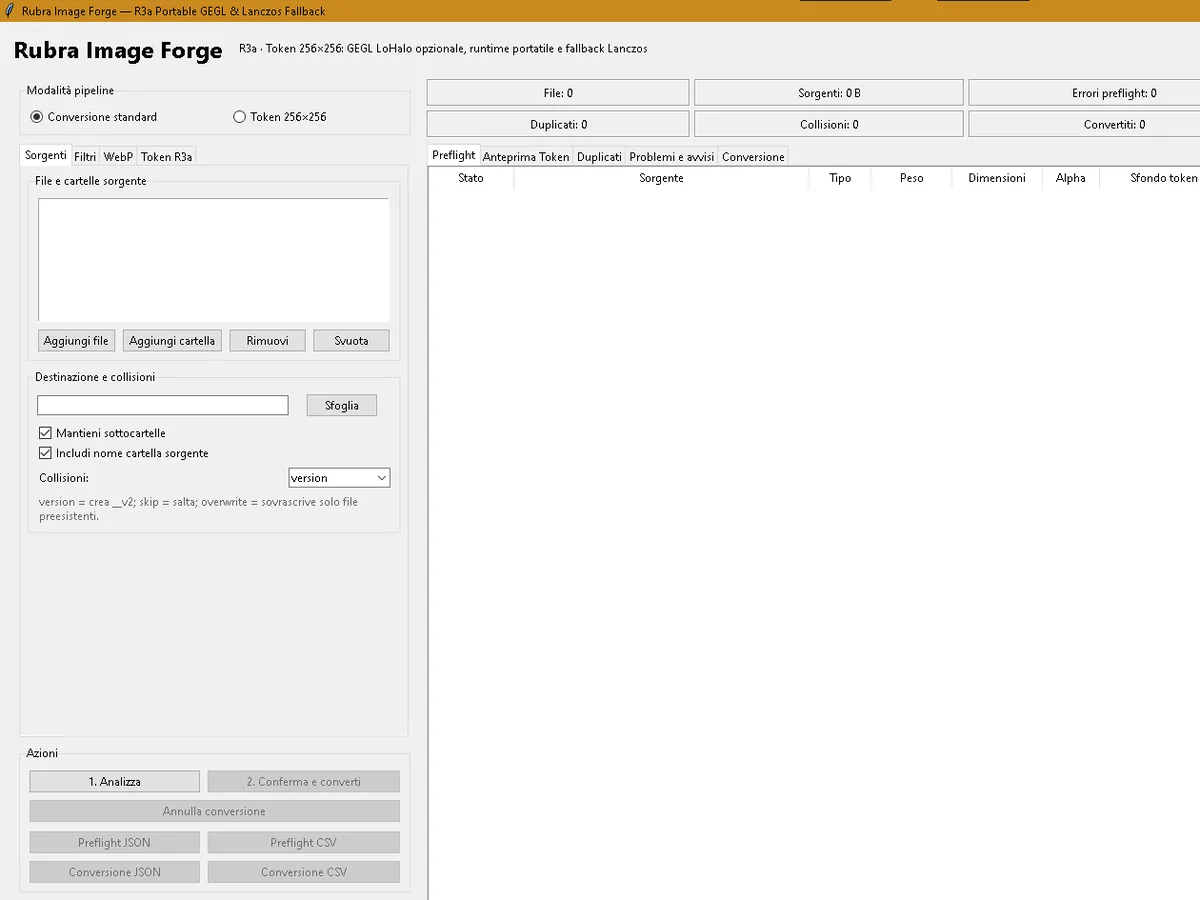Open the WebP settings tab

pyautogui.click(x=118, y=157)
